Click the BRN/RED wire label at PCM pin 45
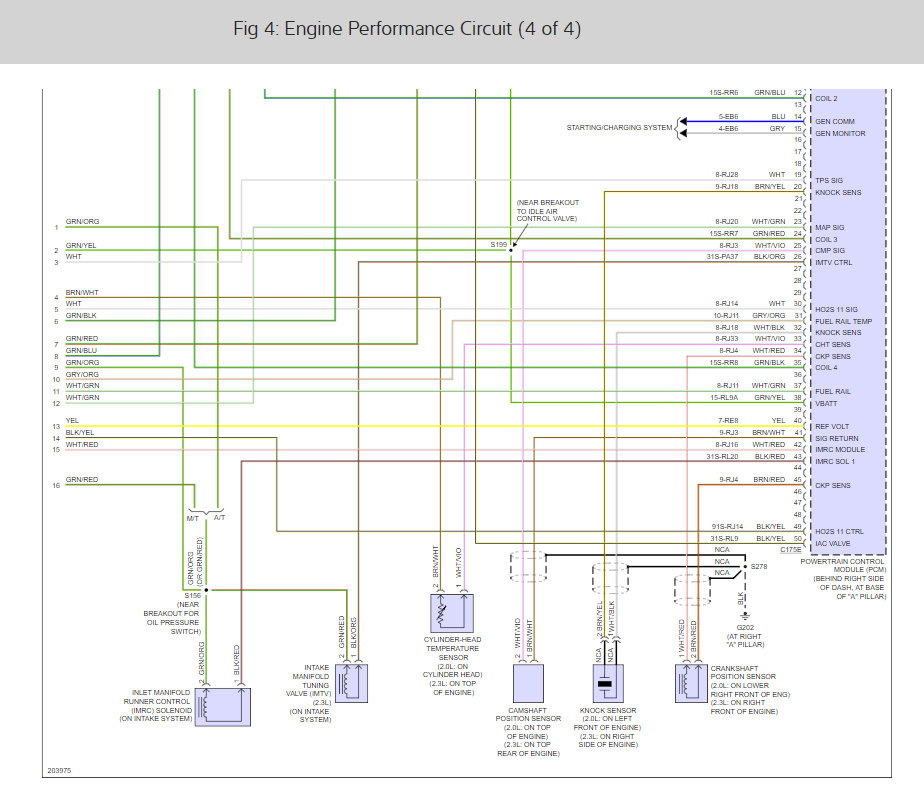 coord(769,479)
